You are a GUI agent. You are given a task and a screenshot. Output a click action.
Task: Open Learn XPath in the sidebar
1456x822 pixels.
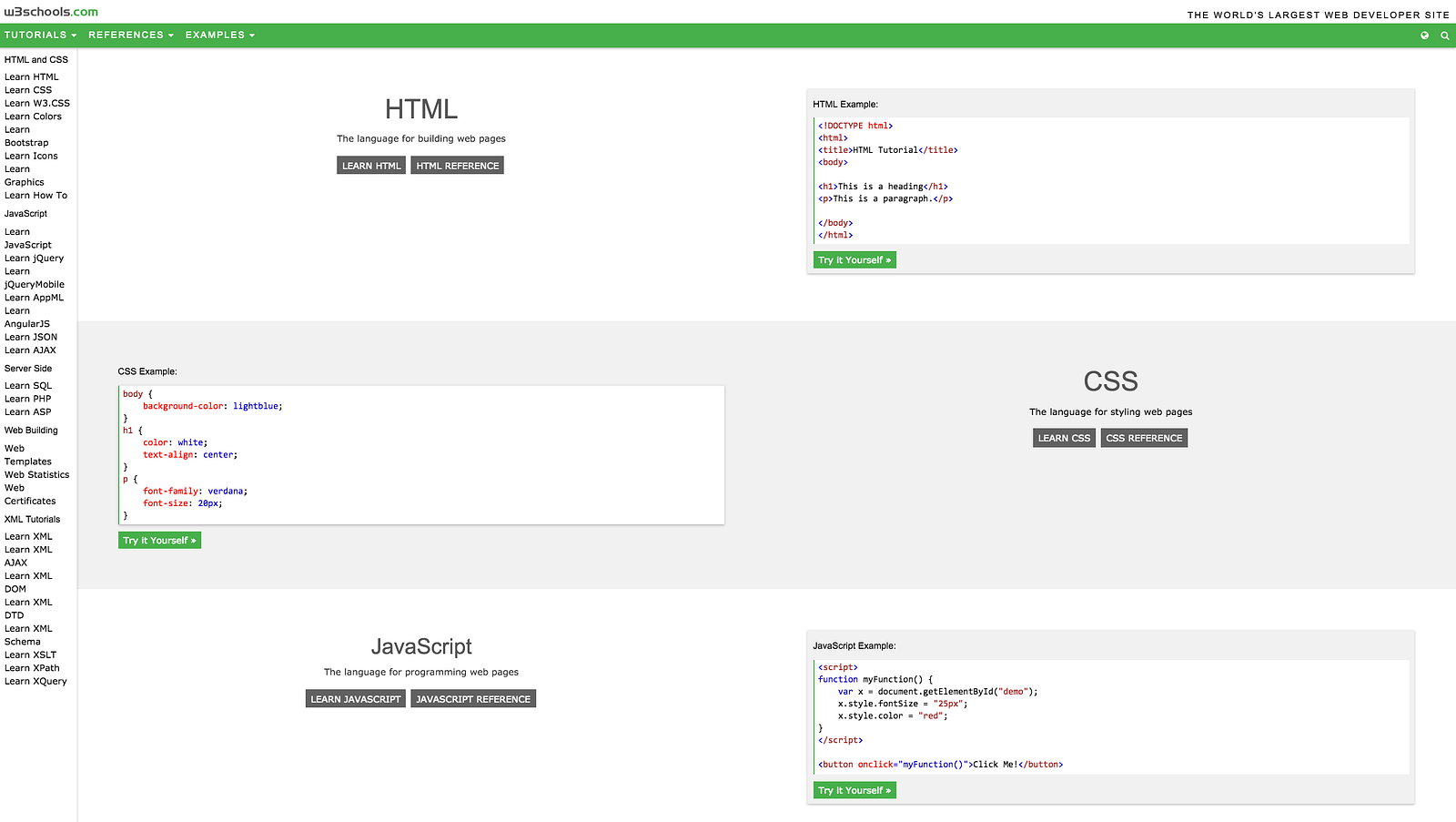tap(32, 668)
